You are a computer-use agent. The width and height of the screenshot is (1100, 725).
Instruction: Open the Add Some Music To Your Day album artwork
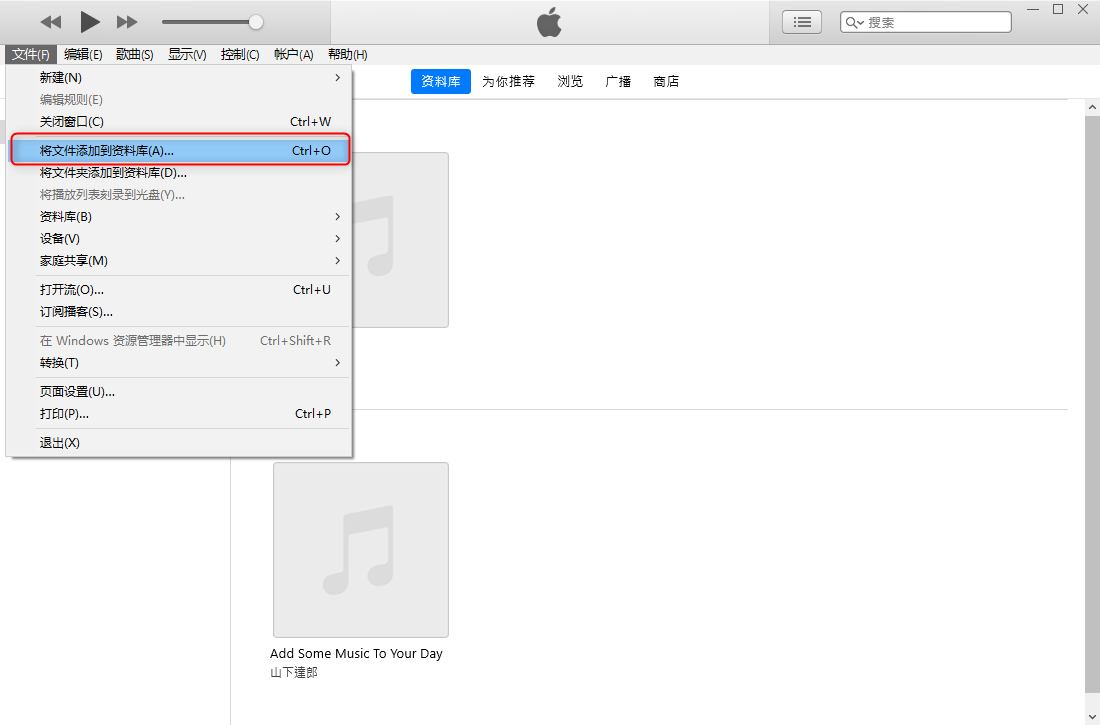361,550
